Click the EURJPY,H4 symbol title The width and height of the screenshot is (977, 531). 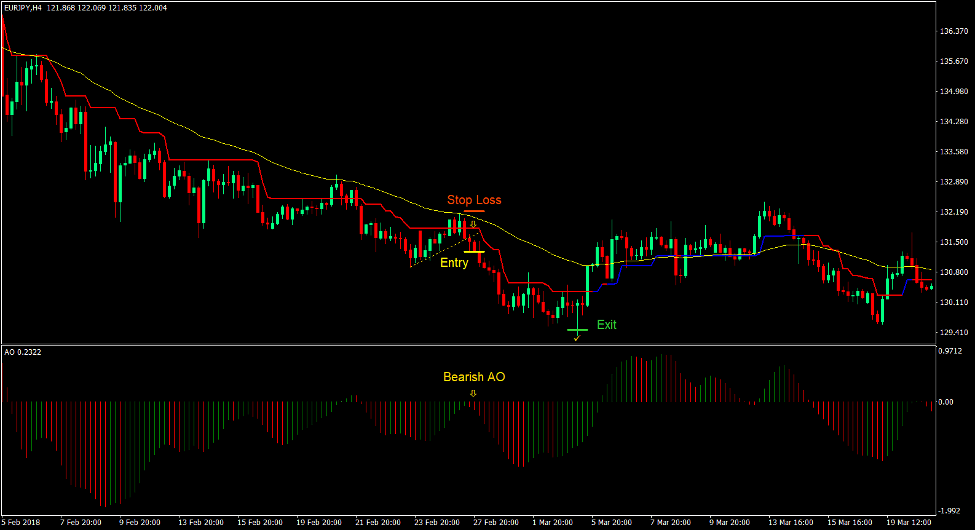27,7
